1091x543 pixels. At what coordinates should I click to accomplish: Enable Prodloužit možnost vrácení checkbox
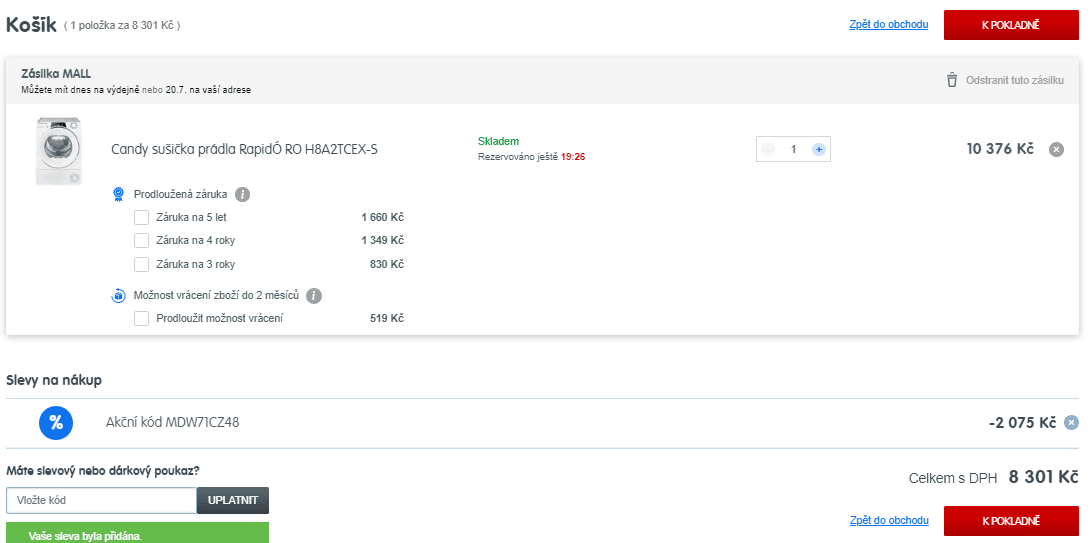point(141,318)
